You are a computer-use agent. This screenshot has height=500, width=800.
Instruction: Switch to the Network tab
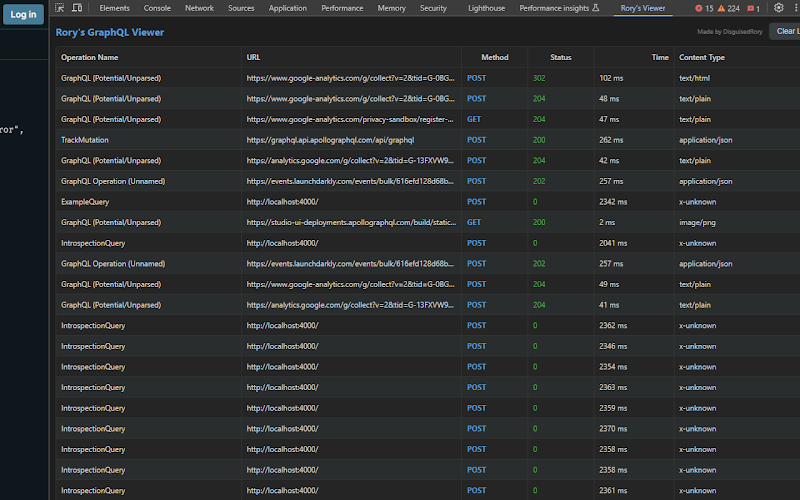coord(199,8)
